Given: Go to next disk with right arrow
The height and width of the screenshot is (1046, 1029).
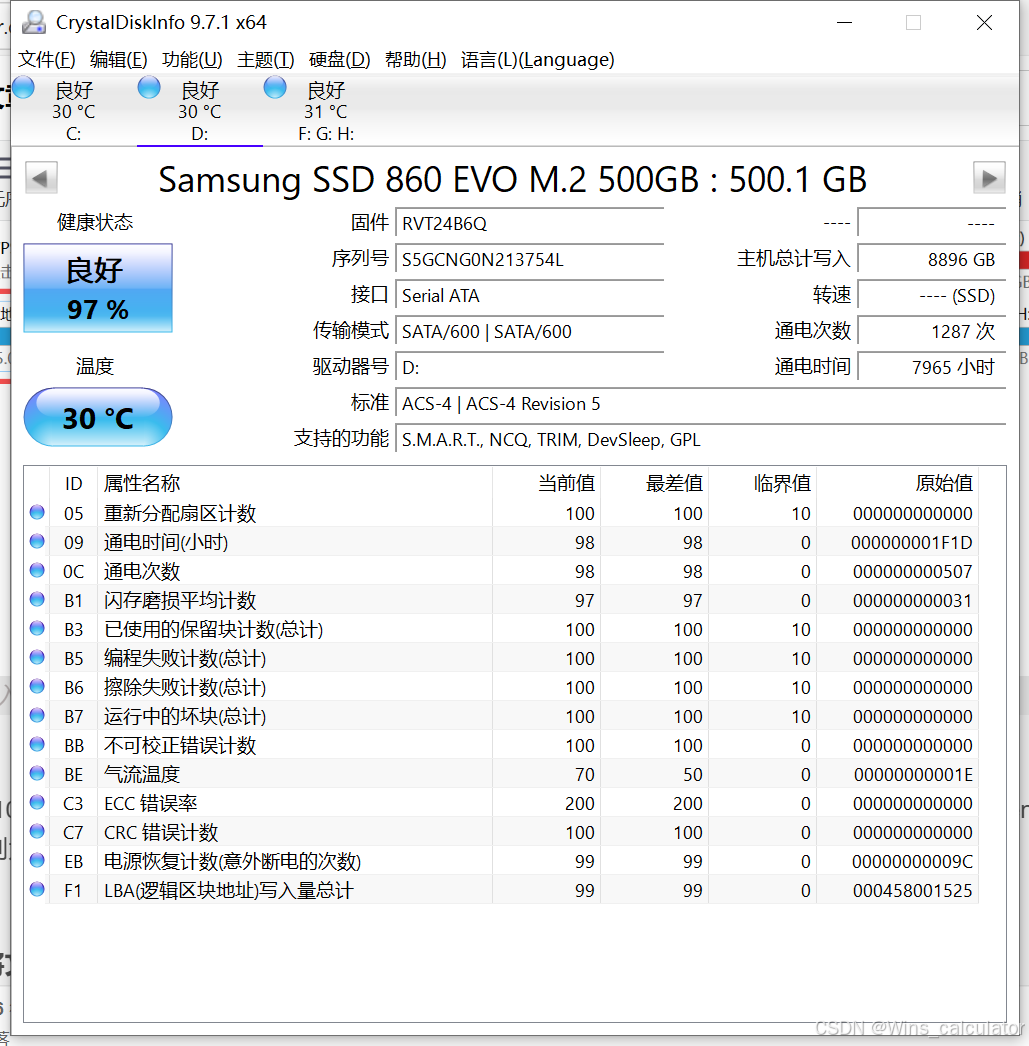Looking at the screenshot, I should (x=989, y=178).
